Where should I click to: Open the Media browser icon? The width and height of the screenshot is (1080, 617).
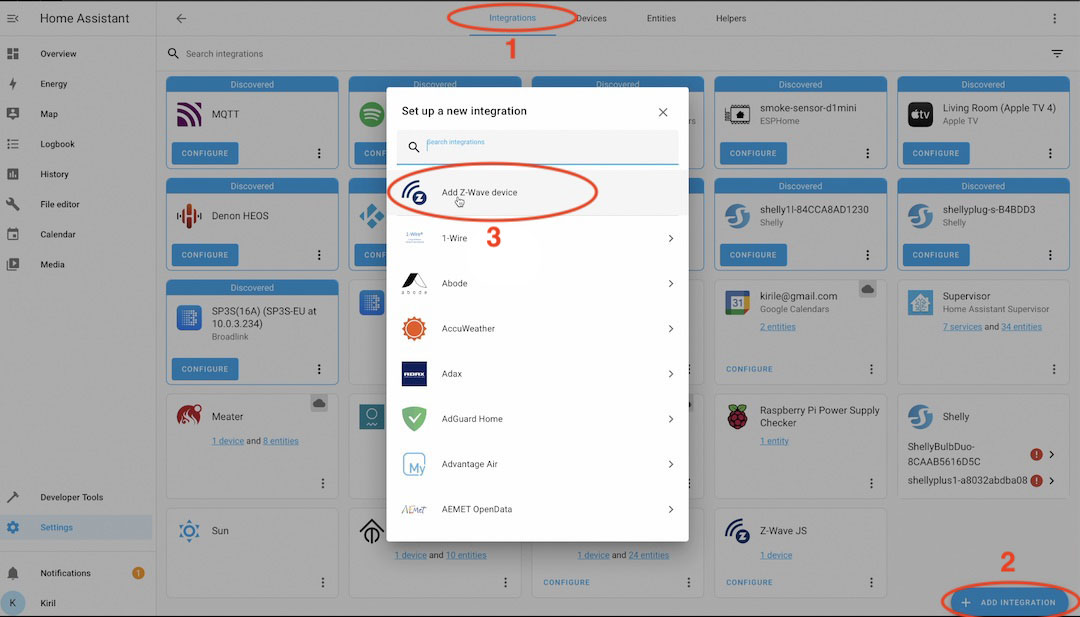13,264
